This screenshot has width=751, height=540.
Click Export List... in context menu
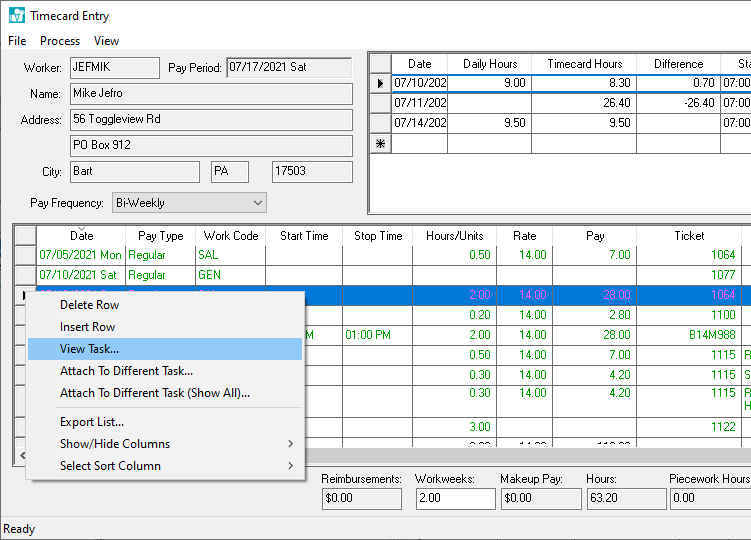92,422
